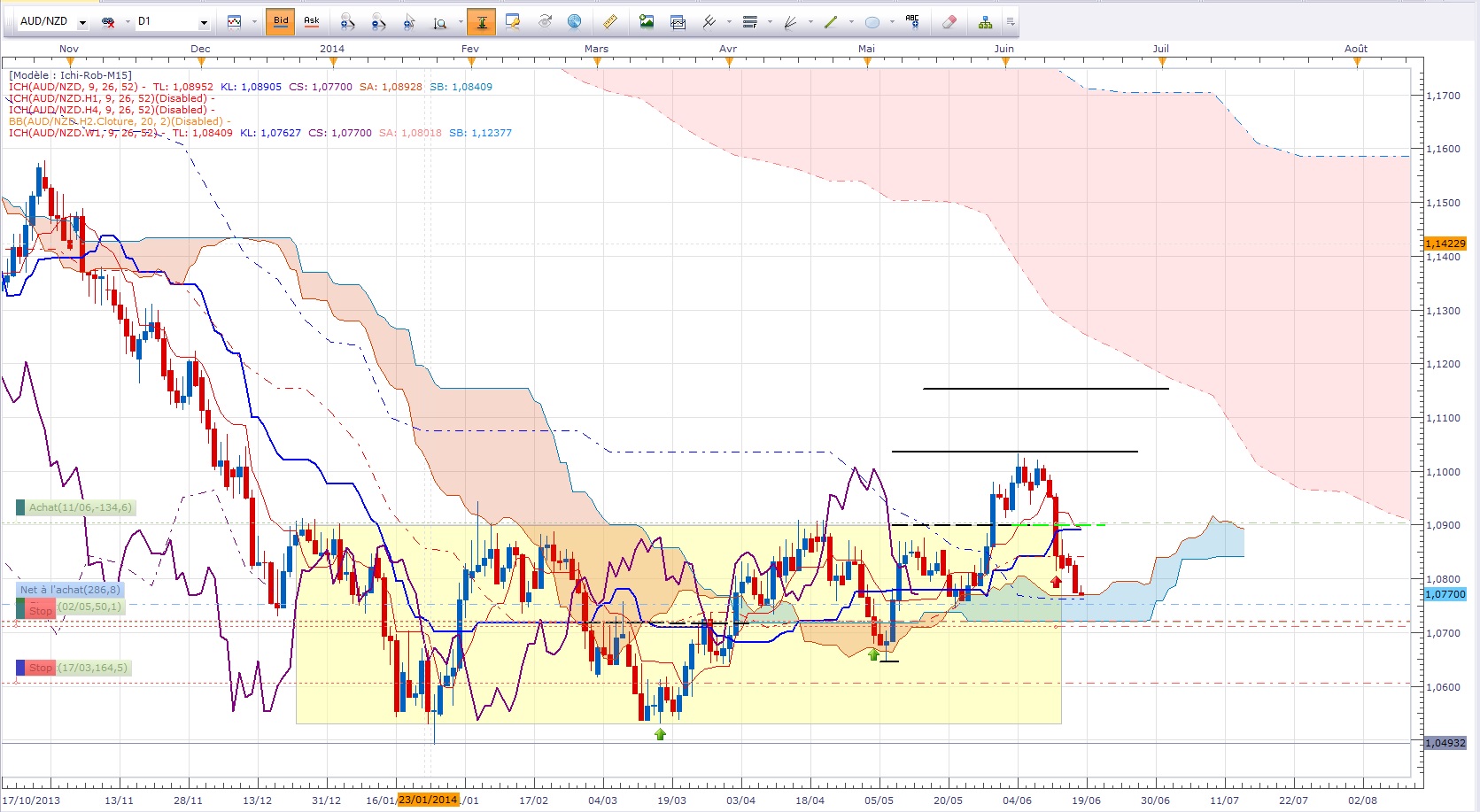The height and width of the screenshot is (812, 1480).
Task: Open the toolbar overflow options menu
Action: (1011, 21)
